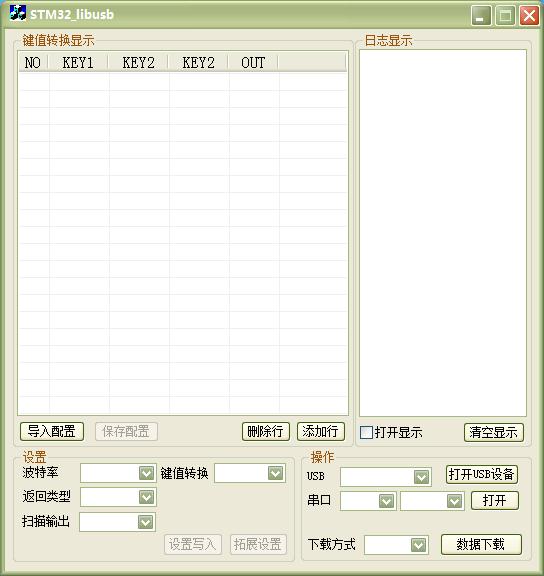Click the 添加行 button
Viewport: 544px width, 576px height.
coord(321,431)
